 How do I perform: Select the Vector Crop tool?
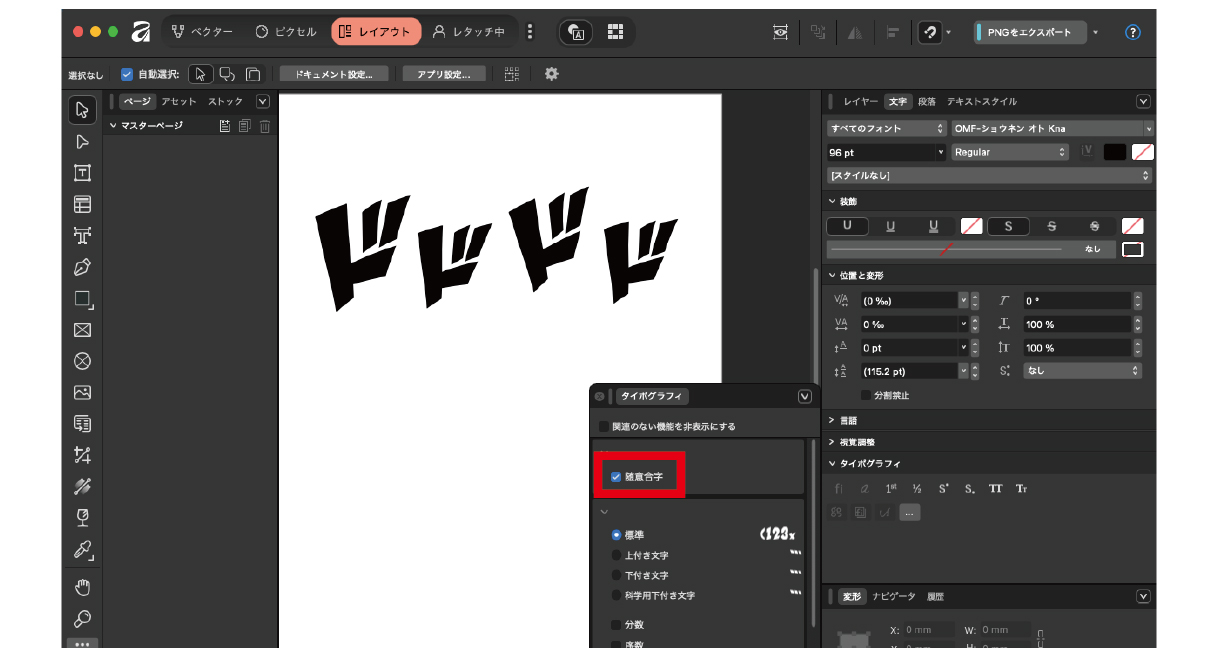click(83, 456)
